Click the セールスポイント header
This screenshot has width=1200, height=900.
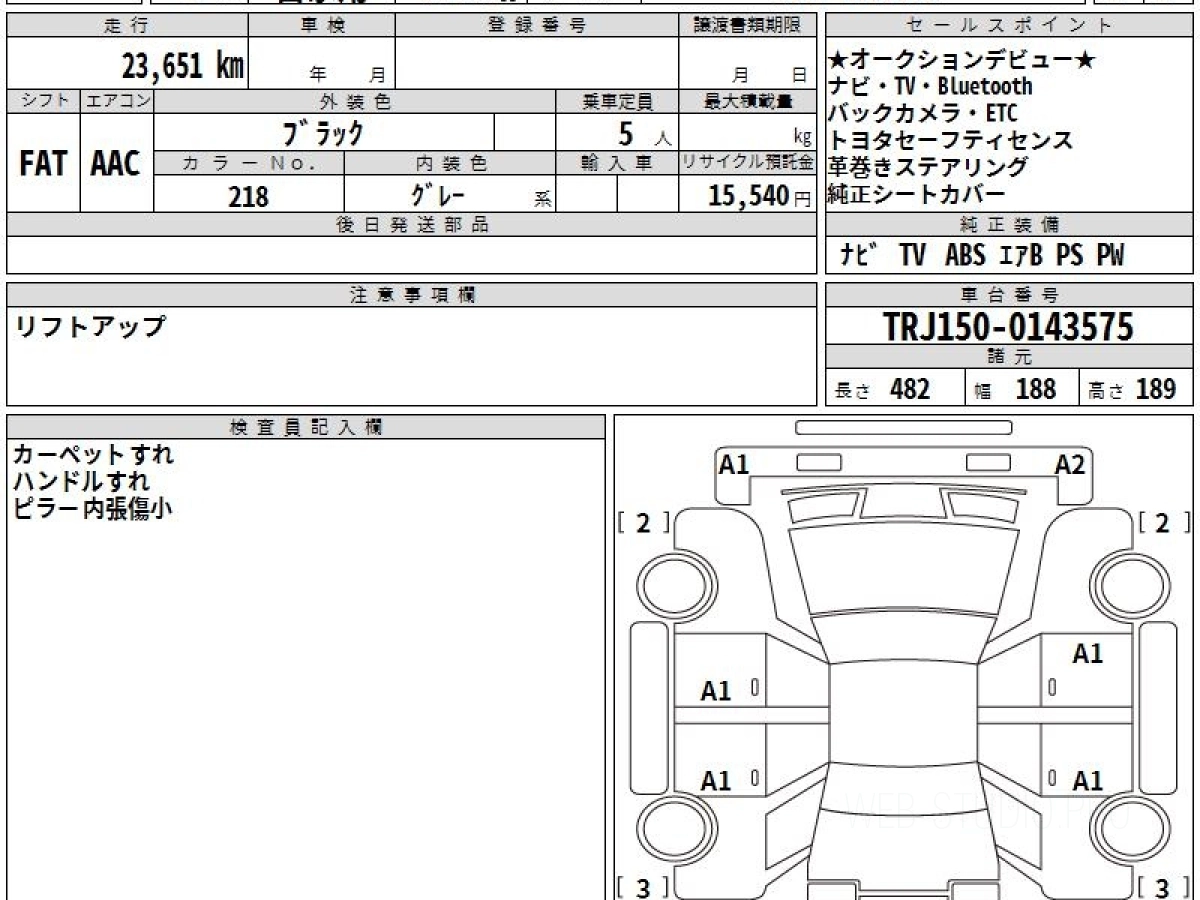click(1010, 26)
